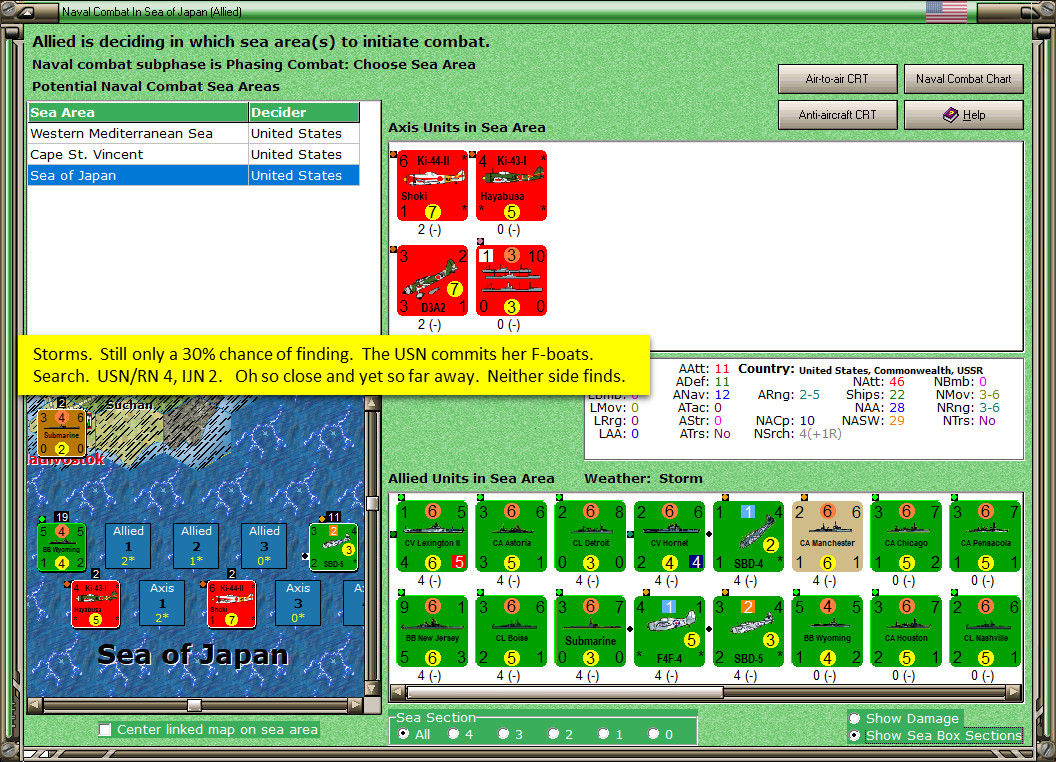Select Western Mediterranean Sea row
1056x762 pixels.
pos(194,133)
